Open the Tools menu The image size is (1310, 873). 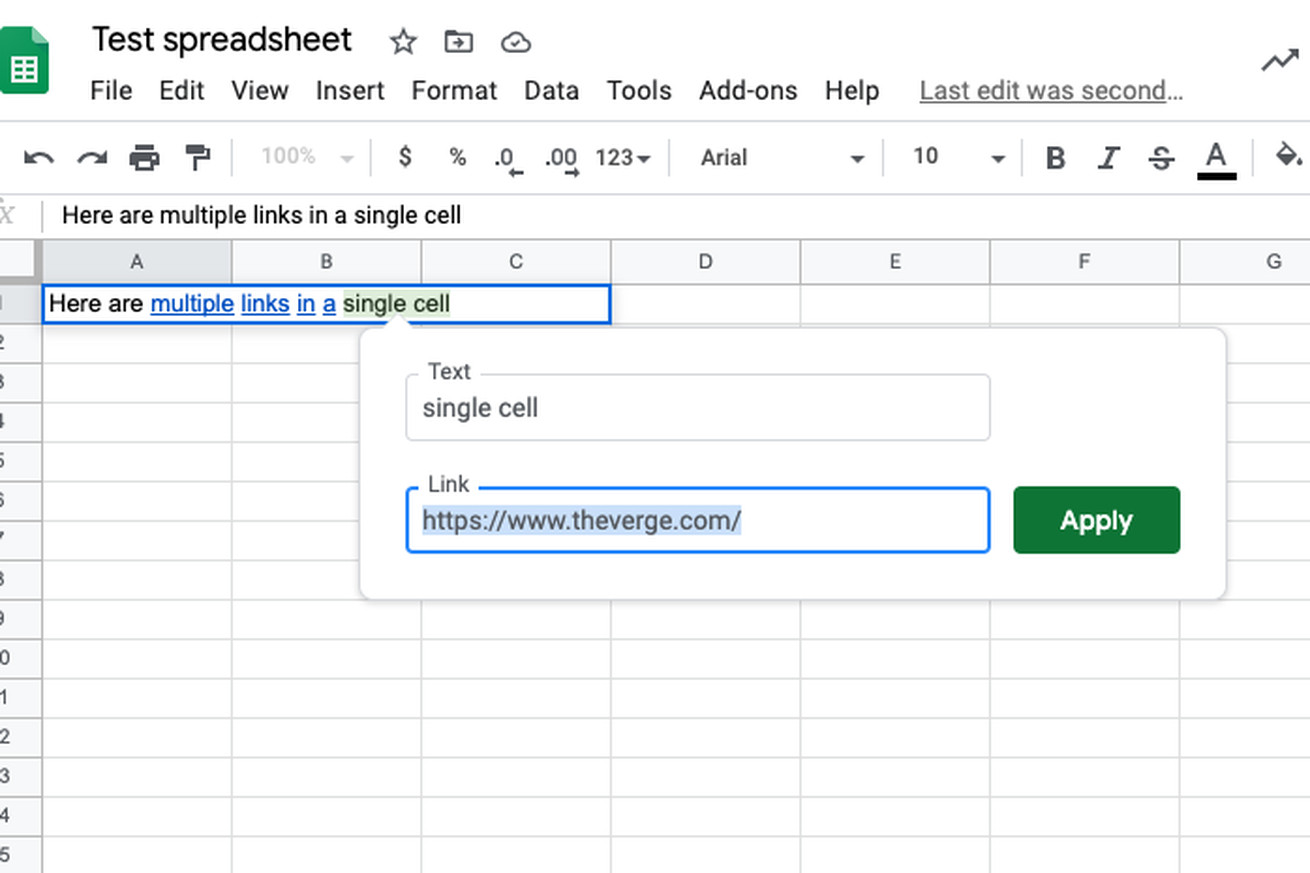click(x=639, y=91)
